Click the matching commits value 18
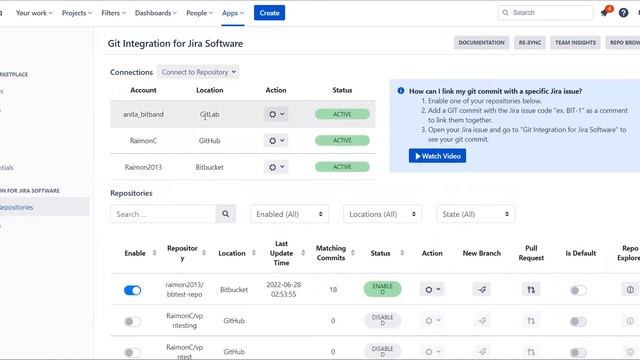The height and width of the screenshot is (360, 640). [x=333, y=289]
